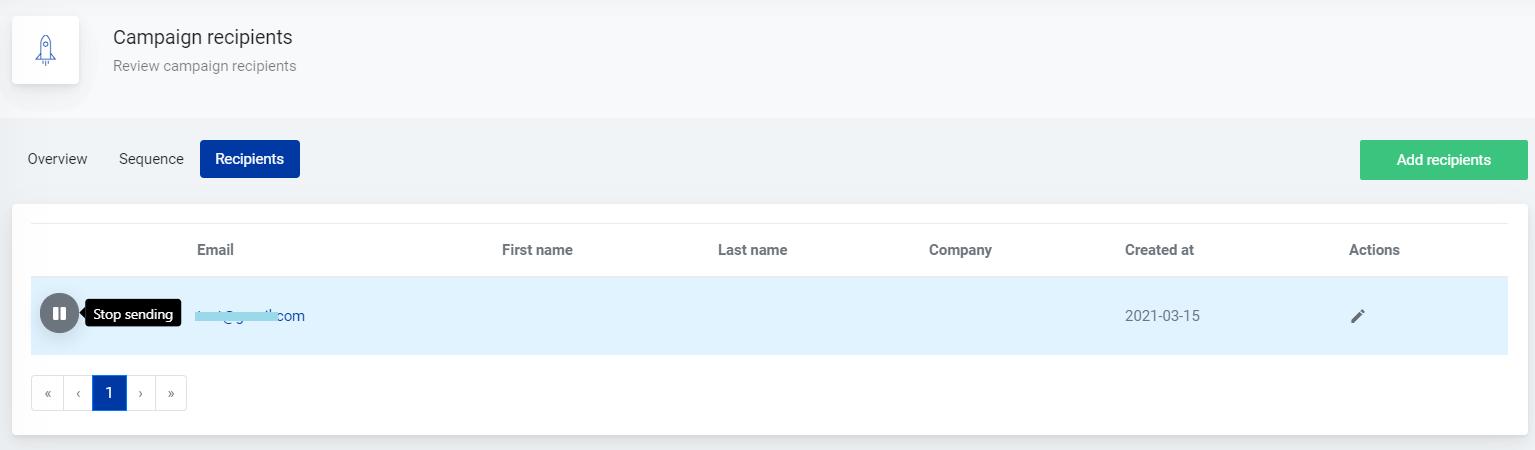Select page 1 in pagination
The height and width of the screenshot is (450, 1535).
click(x=109, y=393)
